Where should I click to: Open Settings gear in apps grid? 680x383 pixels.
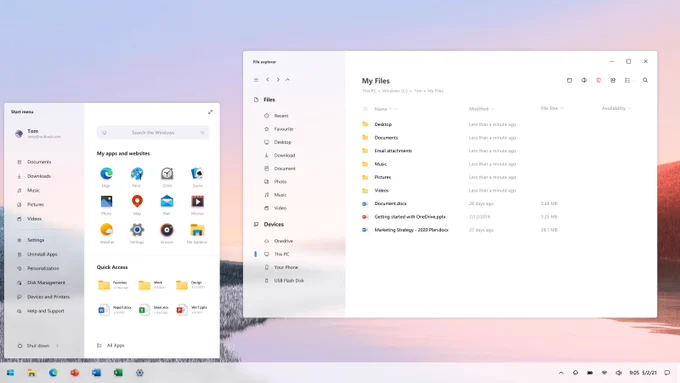point(137,230)
